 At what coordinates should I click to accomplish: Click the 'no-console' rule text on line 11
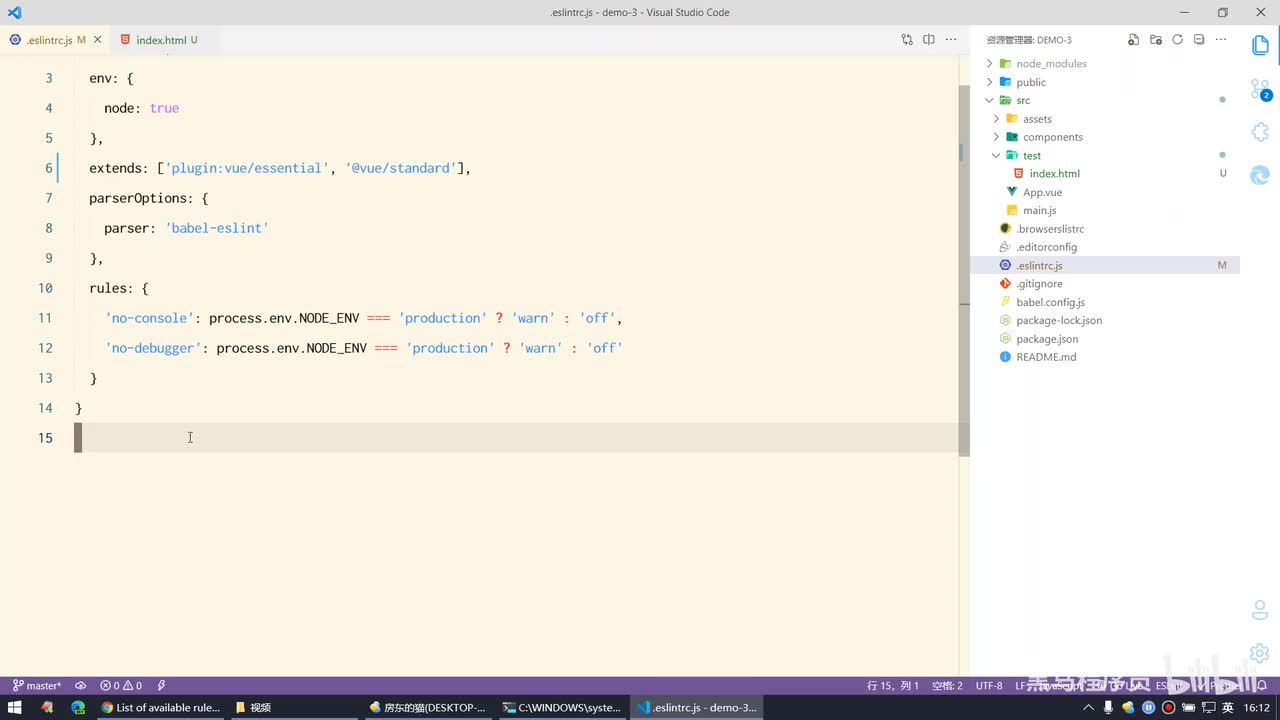[x=149, y=318]
